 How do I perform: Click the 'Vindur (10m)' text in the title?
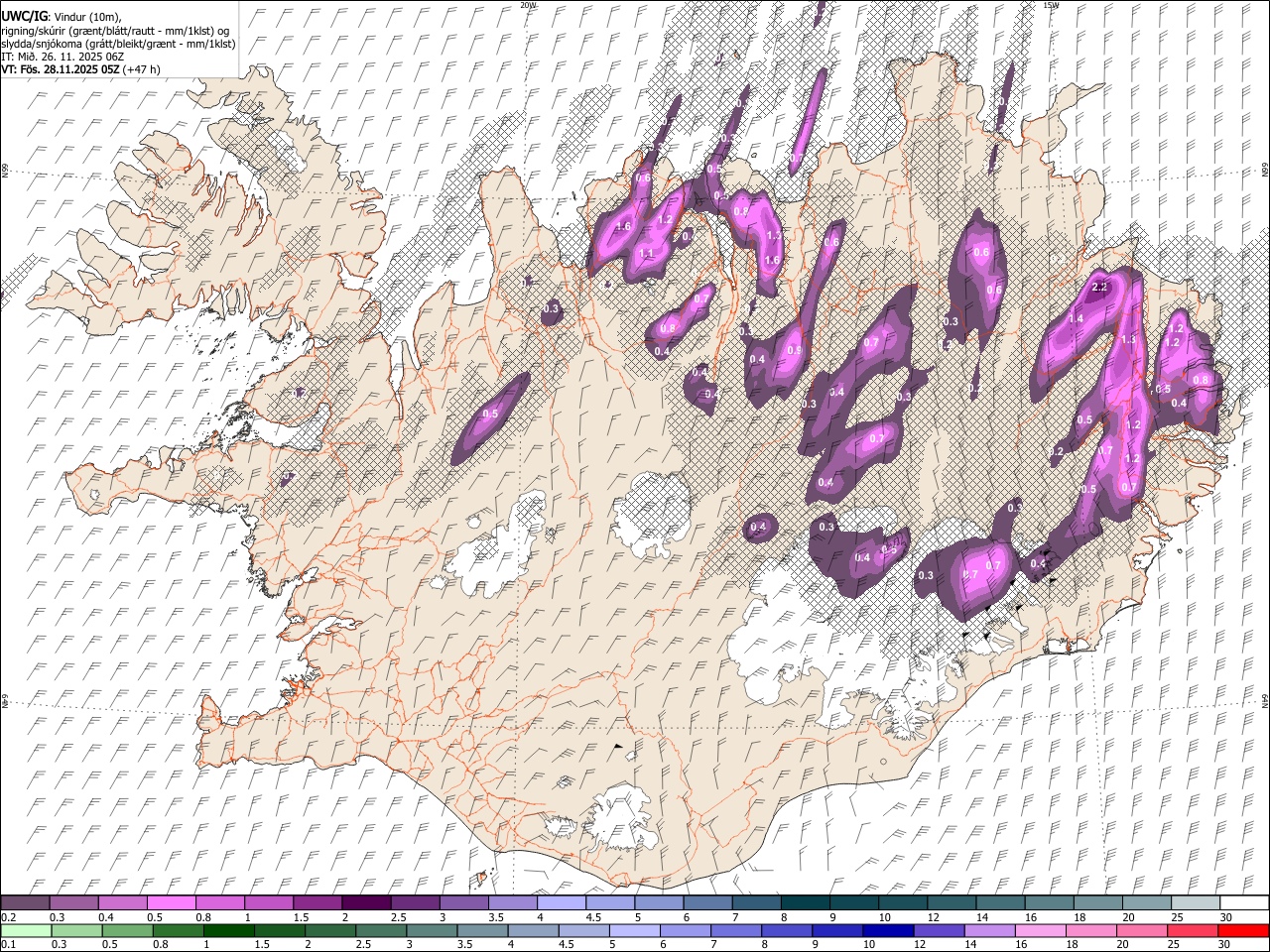coord(88,16)
